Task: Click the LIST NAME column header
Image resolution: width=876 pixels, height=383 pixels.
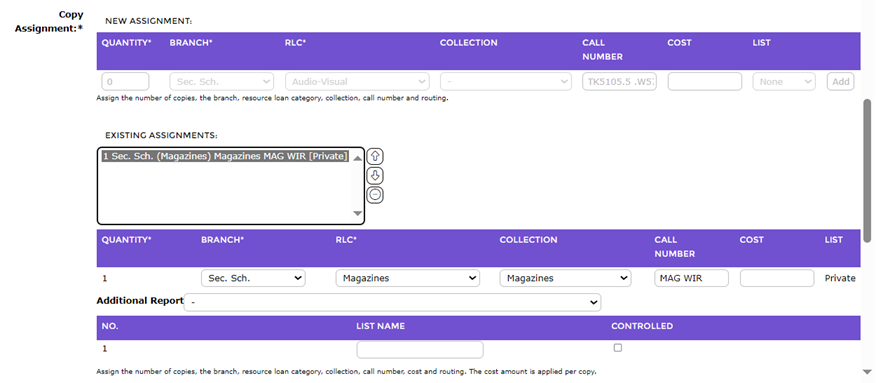Action: pyautogui.click(x=380, y=326)
